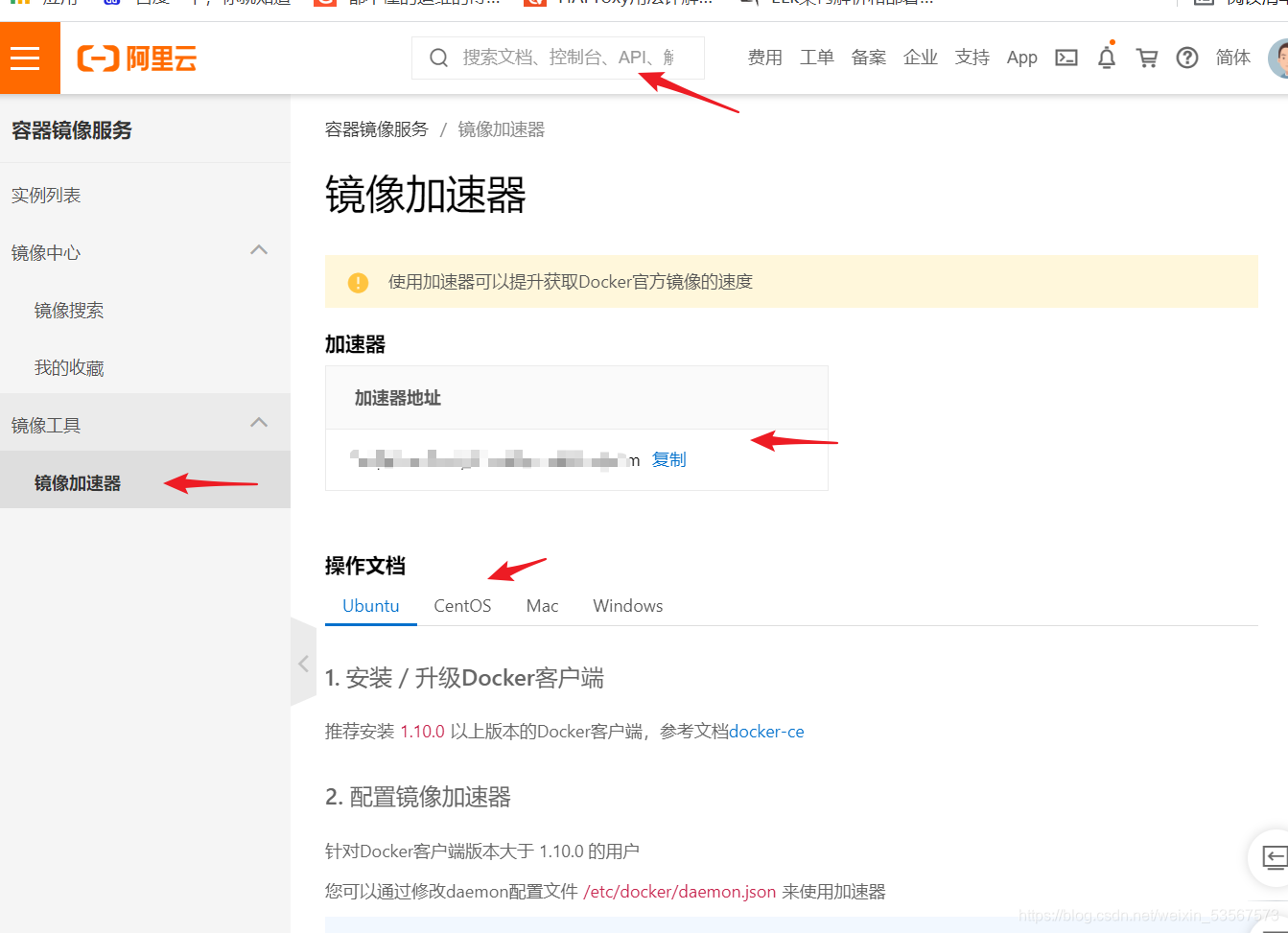Click the 镜像工具 sidebar group label

(46, 426)
